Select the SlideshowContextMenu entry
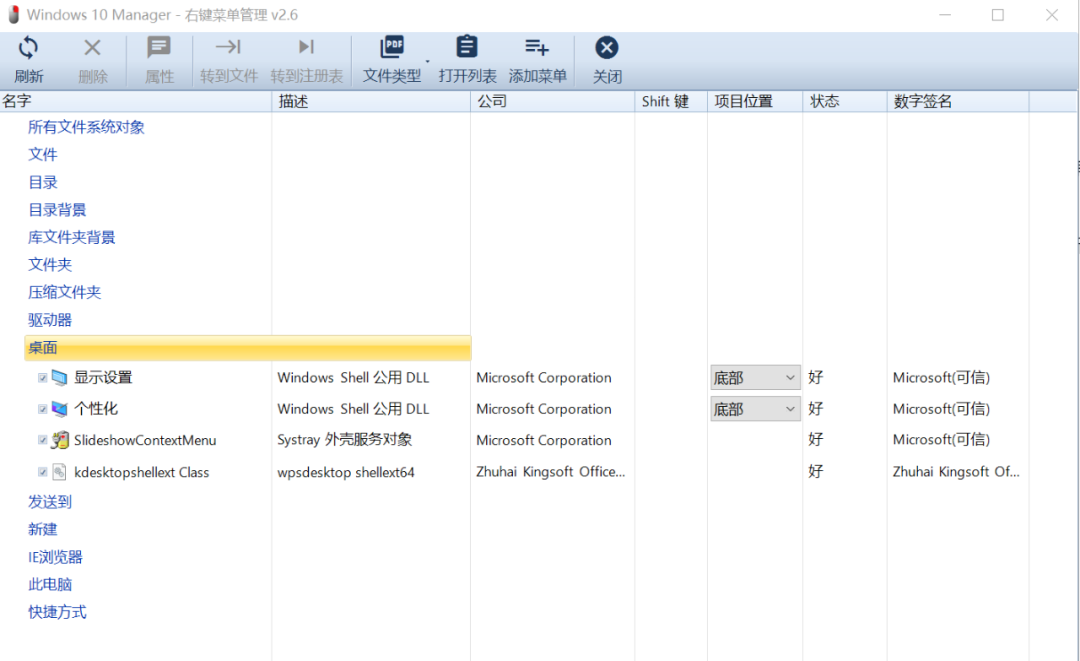Image resolution: width=1080 pixels, height=661 pixels. tap(145, 440)
